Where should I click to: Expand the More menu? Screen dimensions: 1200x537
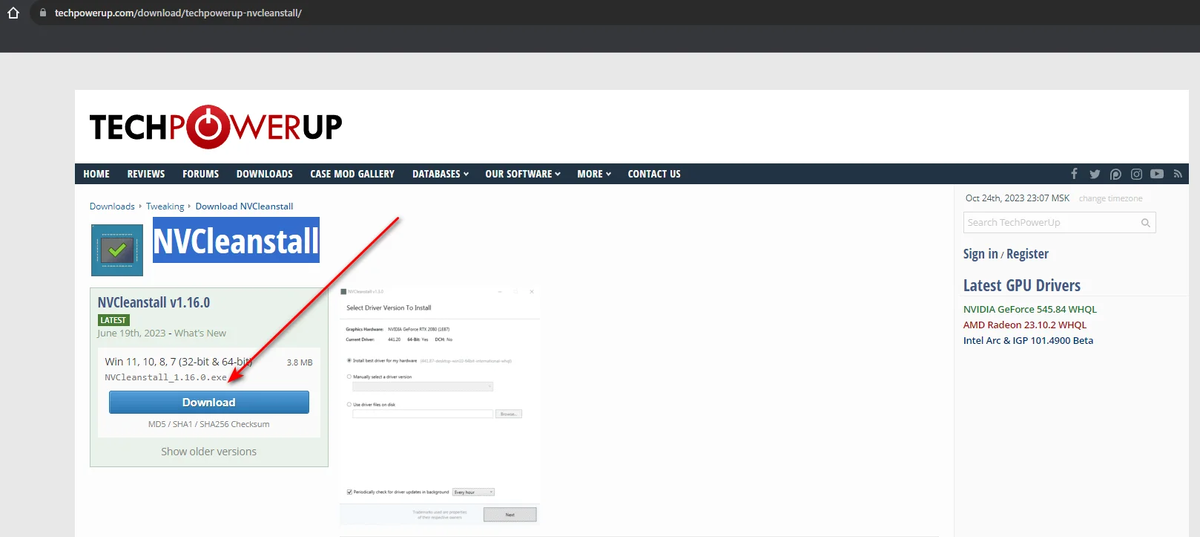pyautogui.click(x=594, y=174)
